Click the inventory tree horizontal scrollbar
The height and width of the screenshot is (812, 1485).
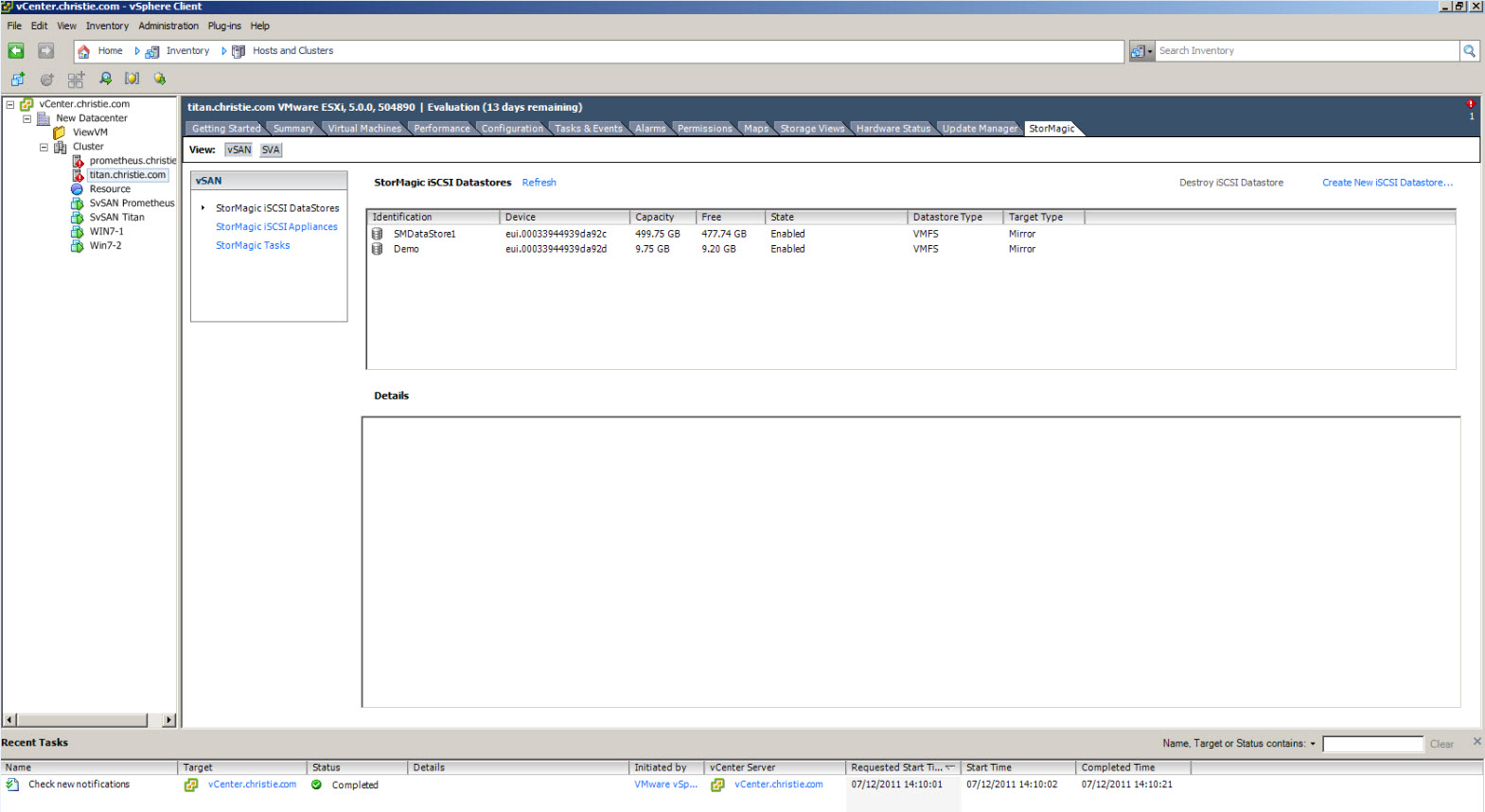coord(82,720)
